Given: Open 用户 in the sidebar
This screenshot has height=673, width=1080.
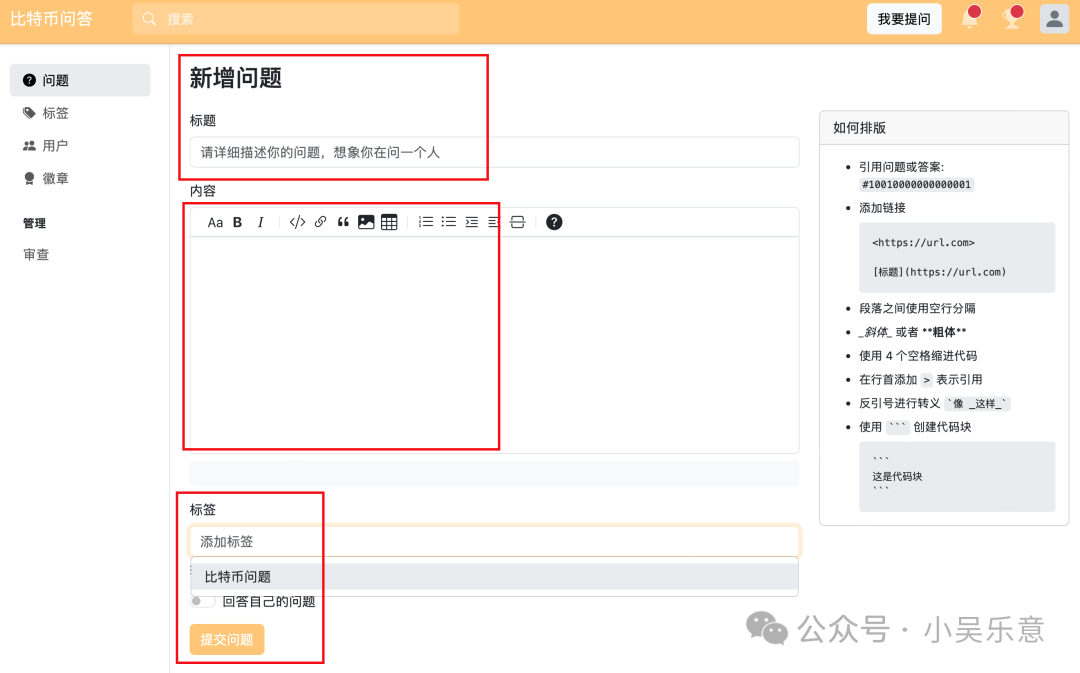Looking at the screenshot, I should [80, 145].
